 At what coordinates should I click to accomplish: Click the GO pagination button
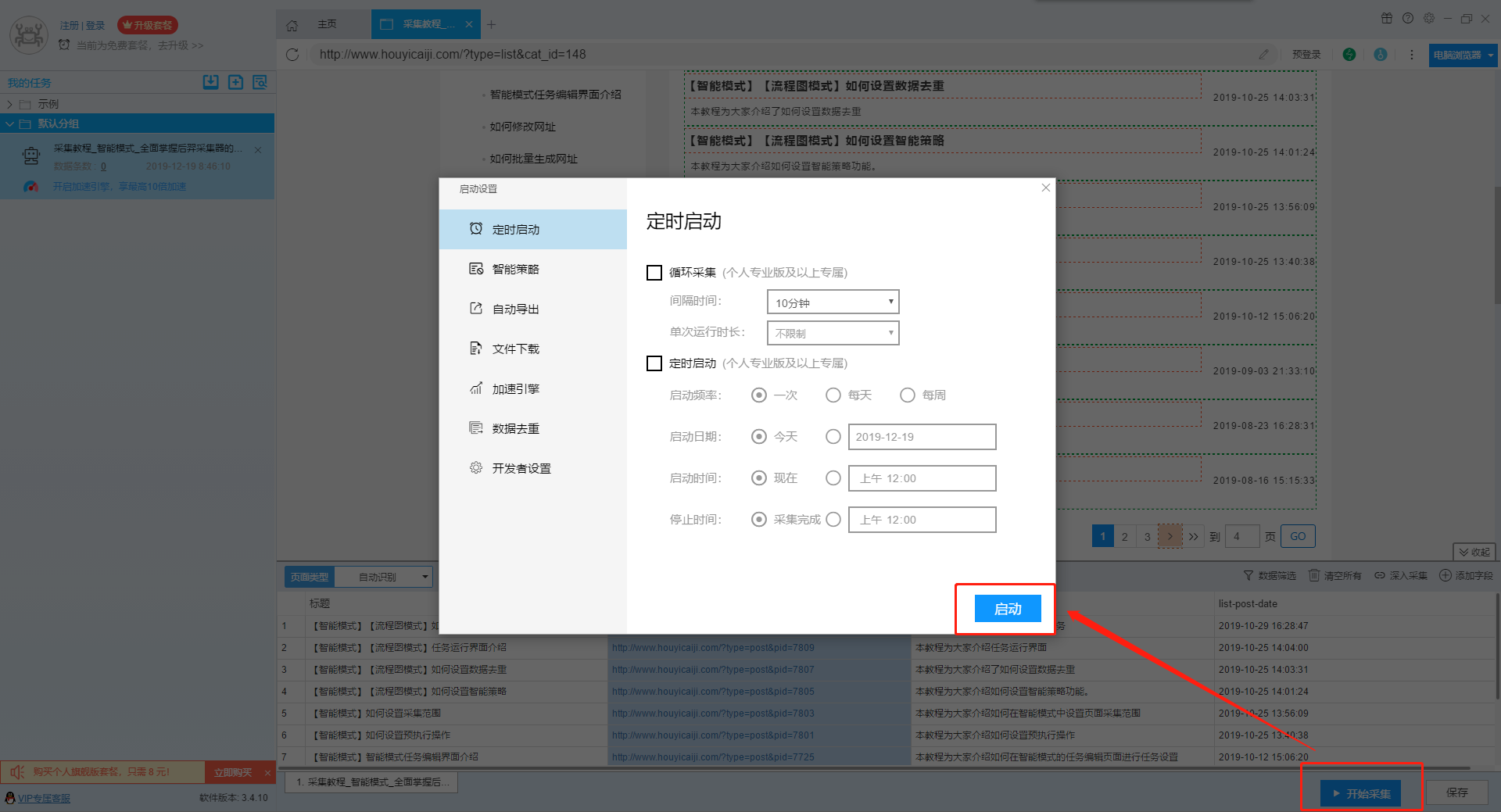click(x=1298, y=536)
